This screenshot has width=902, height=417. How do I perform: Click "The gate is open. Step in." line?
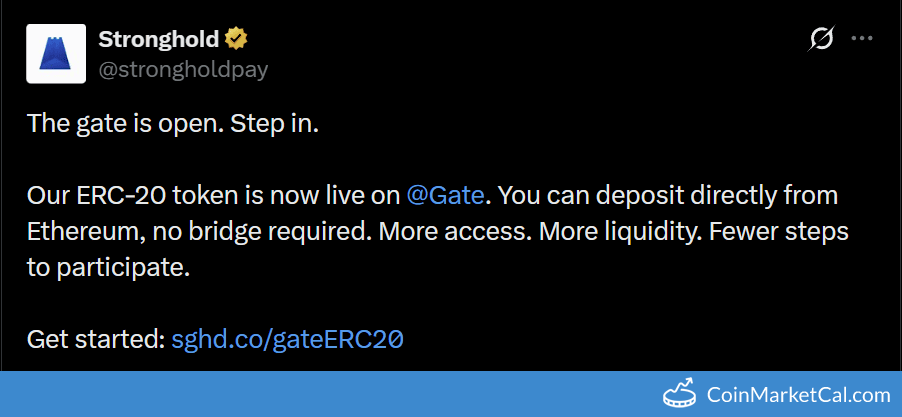173,125
